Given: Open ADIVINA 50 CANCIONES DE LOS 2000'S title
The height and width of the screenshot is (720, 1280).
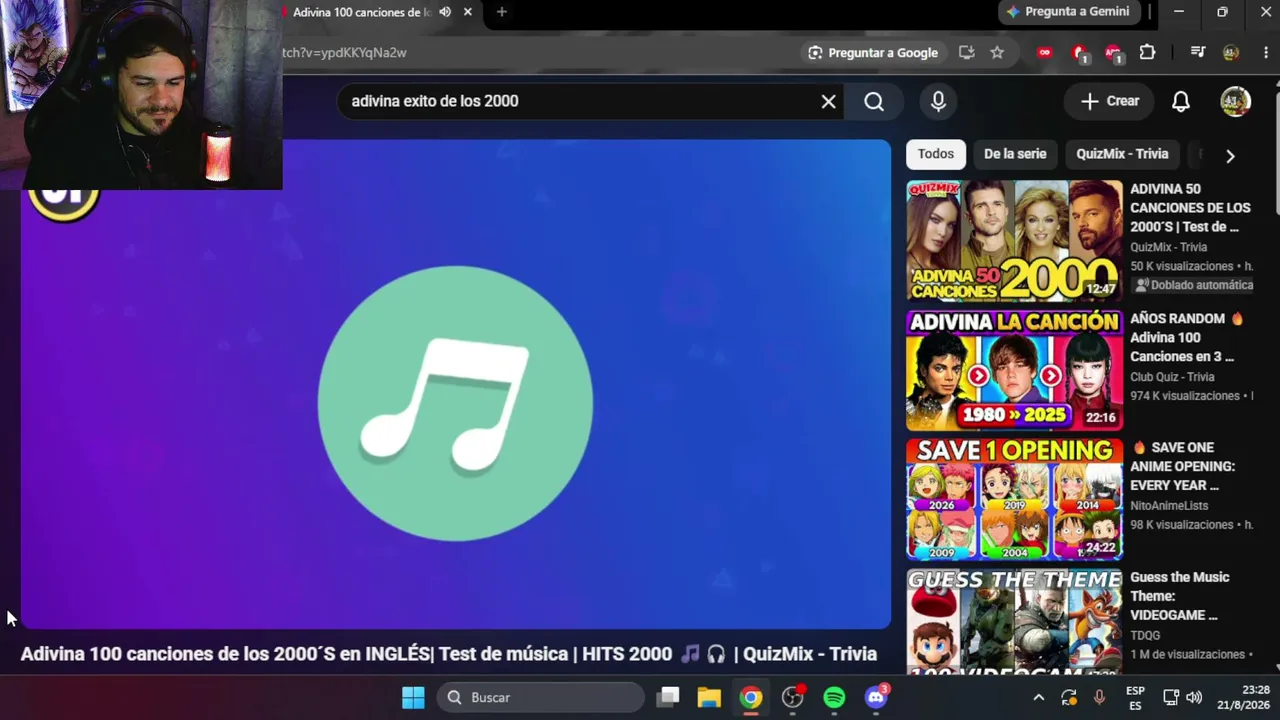Looking at the screenshot, I should click(x=1190, y=208).
